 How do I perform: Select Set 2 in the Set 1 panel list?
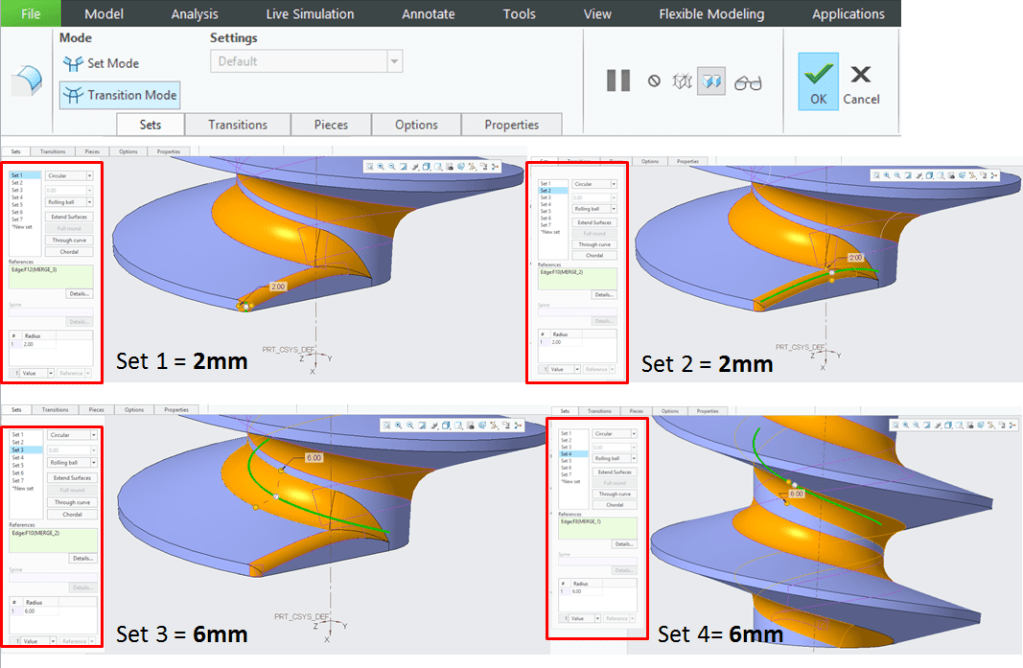(17, 183)
